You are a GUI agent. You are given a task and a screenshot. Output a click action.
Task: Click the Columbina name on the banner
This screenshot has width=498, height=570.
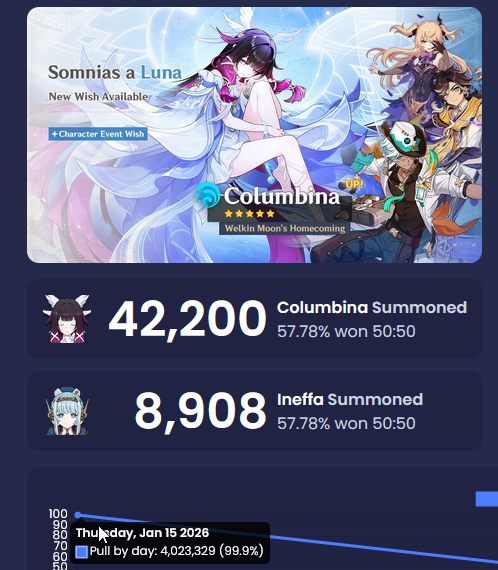click(282, 196)
